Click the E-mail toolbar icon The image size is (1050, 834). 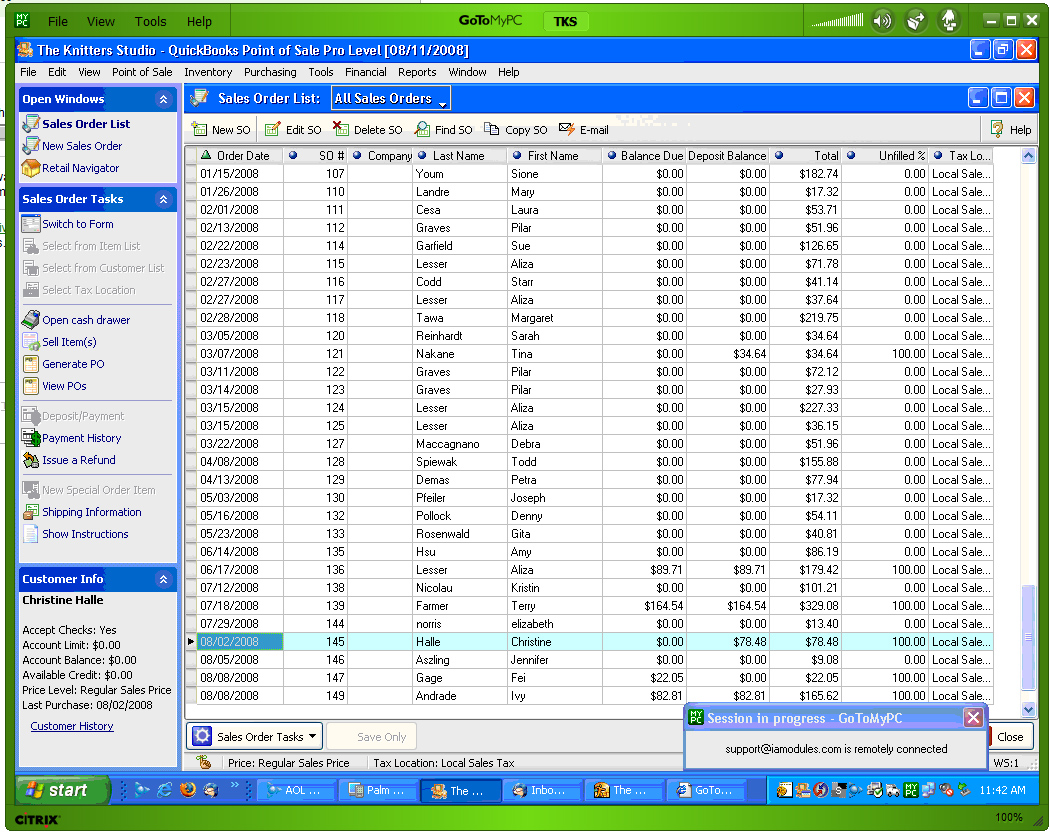[567, 129]
